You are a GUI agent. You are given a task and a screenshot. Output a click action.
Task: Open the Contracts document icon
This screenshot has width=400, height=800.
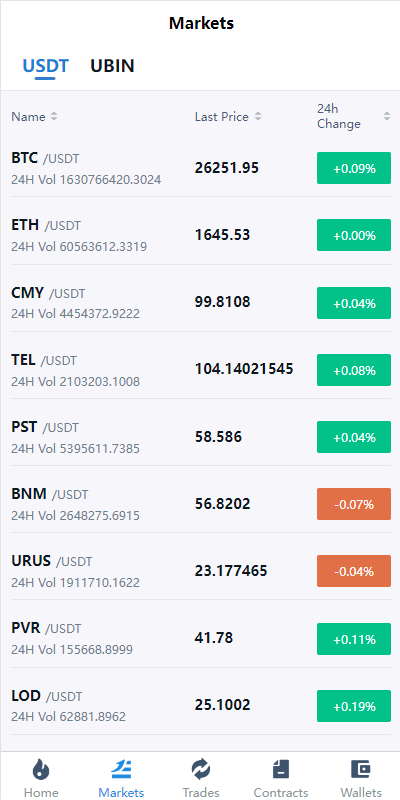coord(281,769)
